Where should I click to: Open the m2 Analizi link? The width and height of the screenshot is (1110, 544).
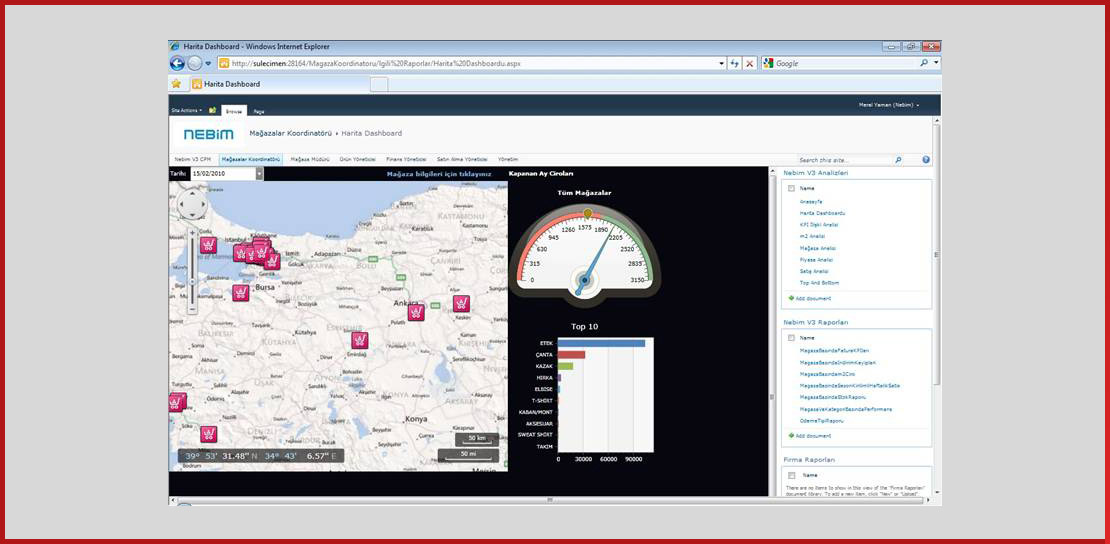[813, 236]
